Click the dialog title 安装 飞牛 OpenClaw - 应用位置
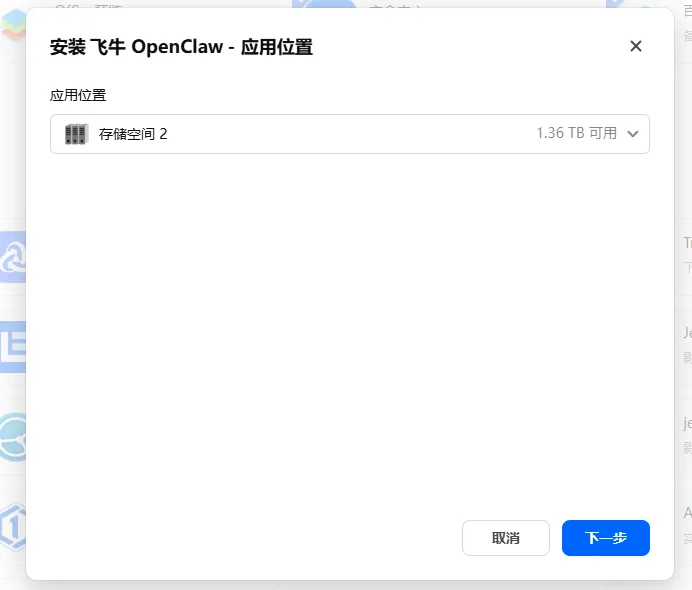This screenshot has width=692, height=590. (181, 47)
